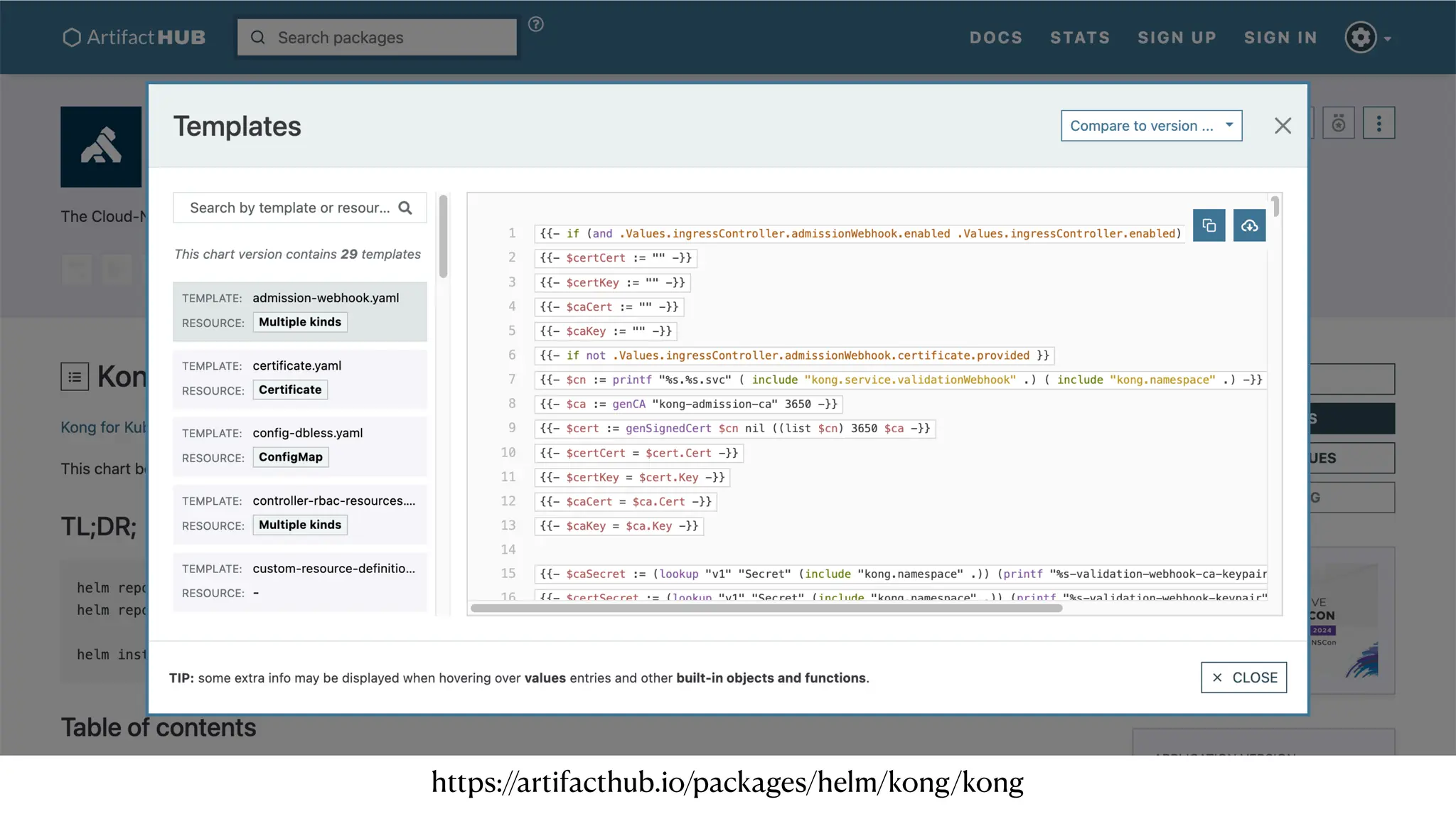Viewport: 1456px width, 819px height.
Task: Click the package three-dots menu icon
Action: click(x=1379, y=123)
